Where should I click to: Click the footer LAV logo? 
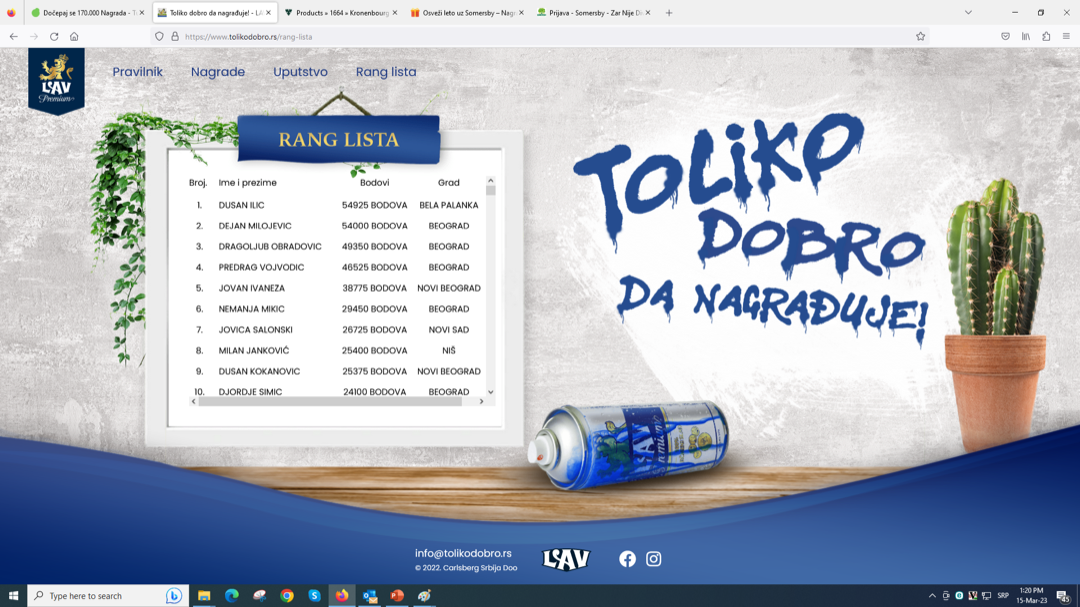coord(566,559)
